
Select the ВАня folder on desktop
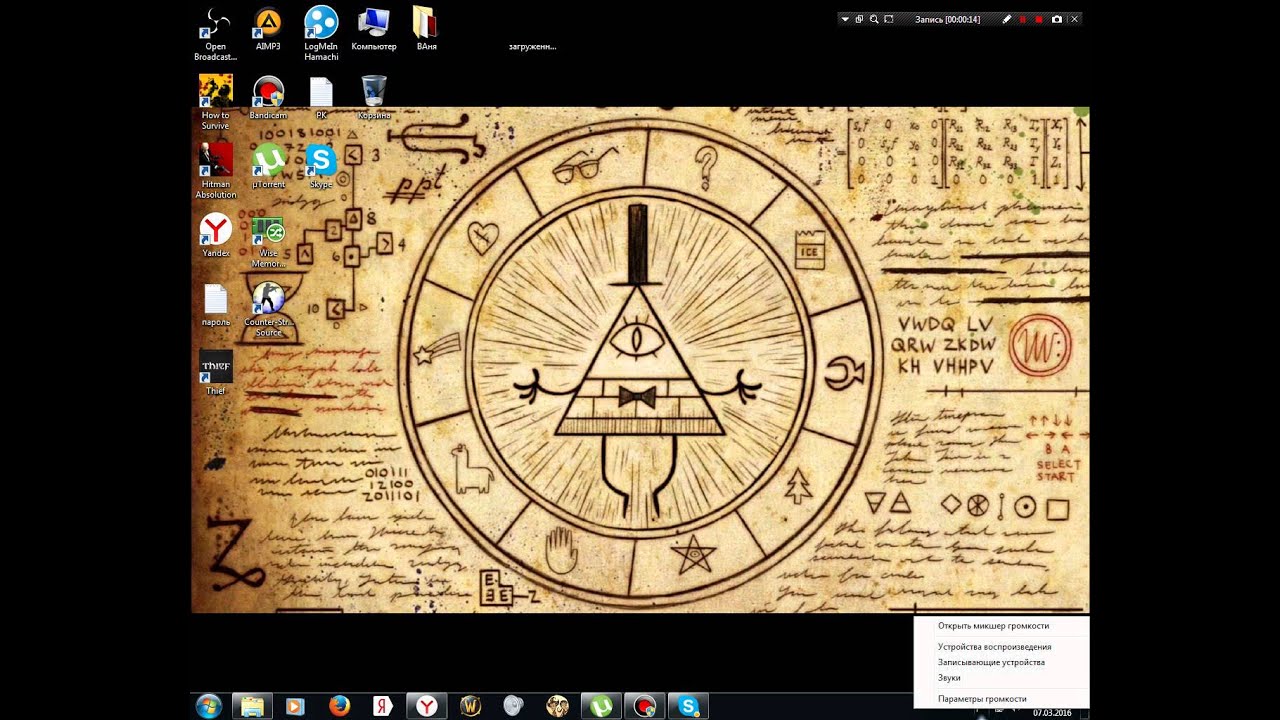[x=427, y=29]
